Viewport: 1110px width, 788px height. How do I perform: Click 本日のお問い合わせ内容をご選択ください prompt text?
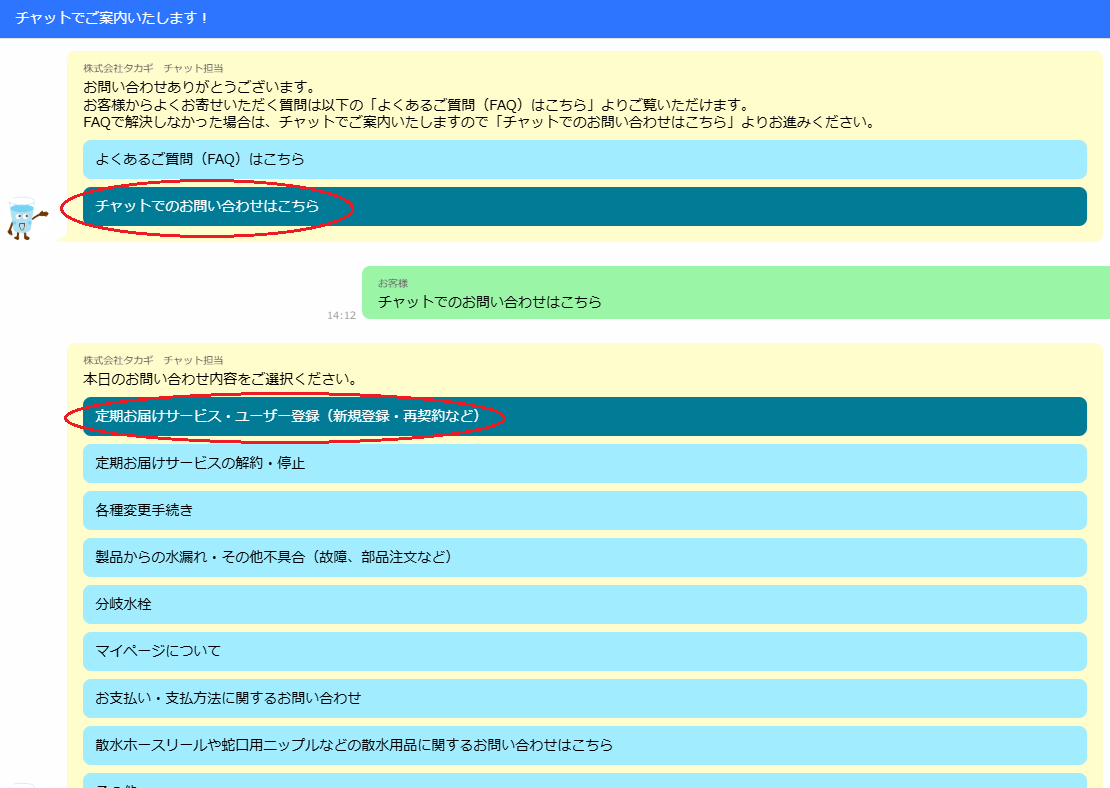click(x=220, y=379)
